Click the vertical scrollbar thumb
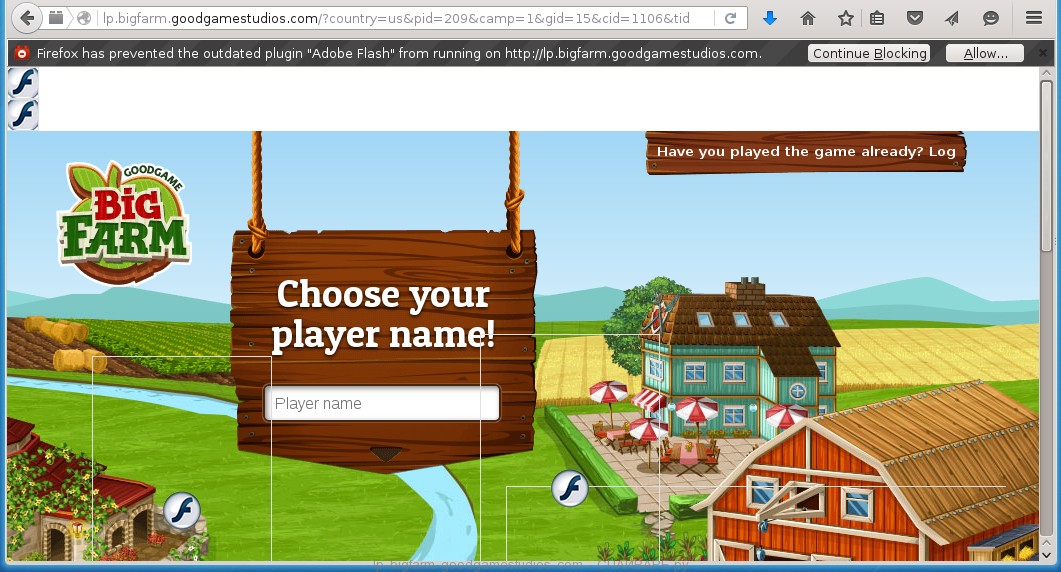Viewport: 1061px width, 572px height. 1046,166
